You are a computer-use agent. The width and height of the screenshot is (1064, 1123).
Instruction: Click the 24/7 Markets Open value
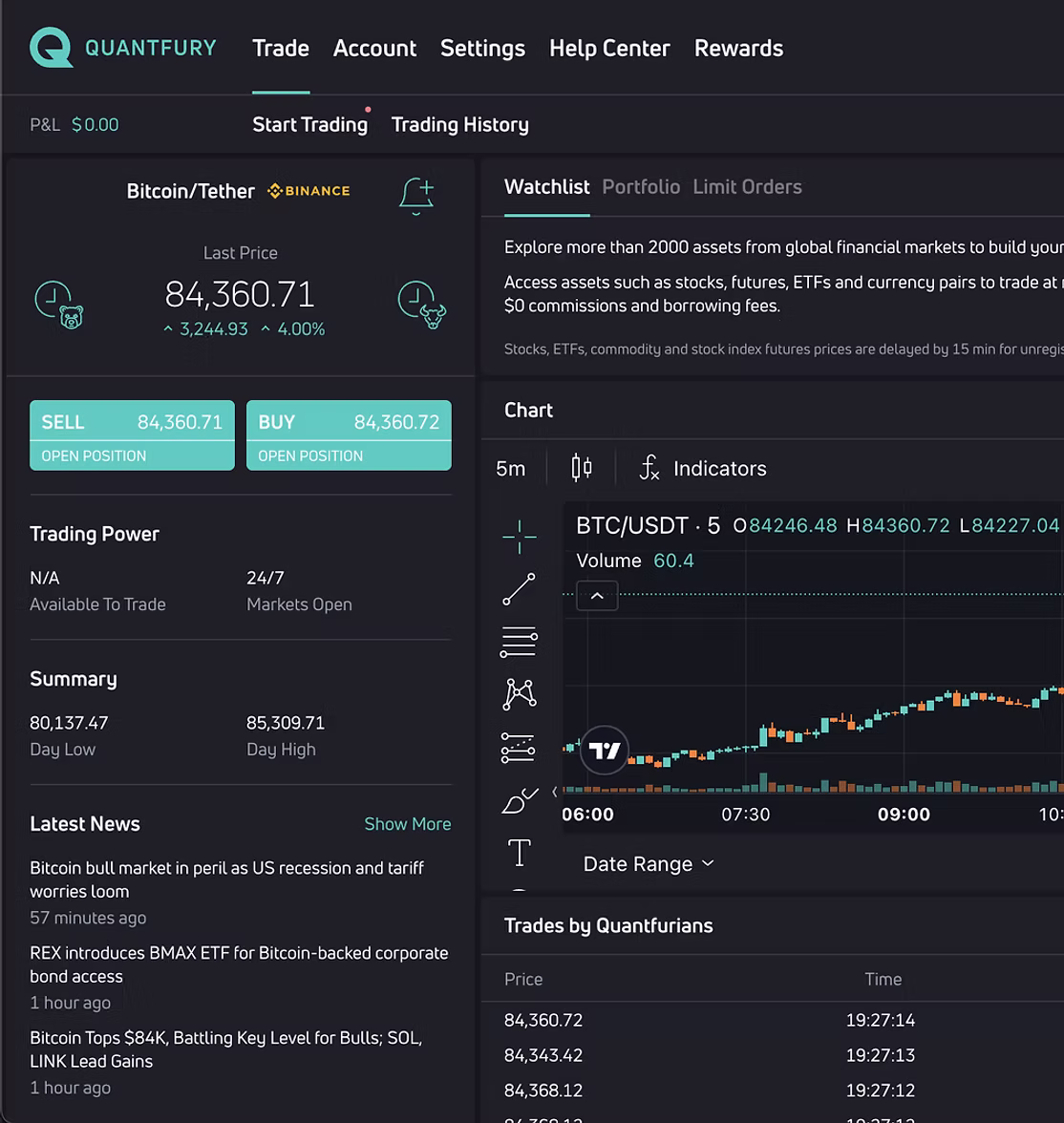pyautogui.click(x=266, y=578)
